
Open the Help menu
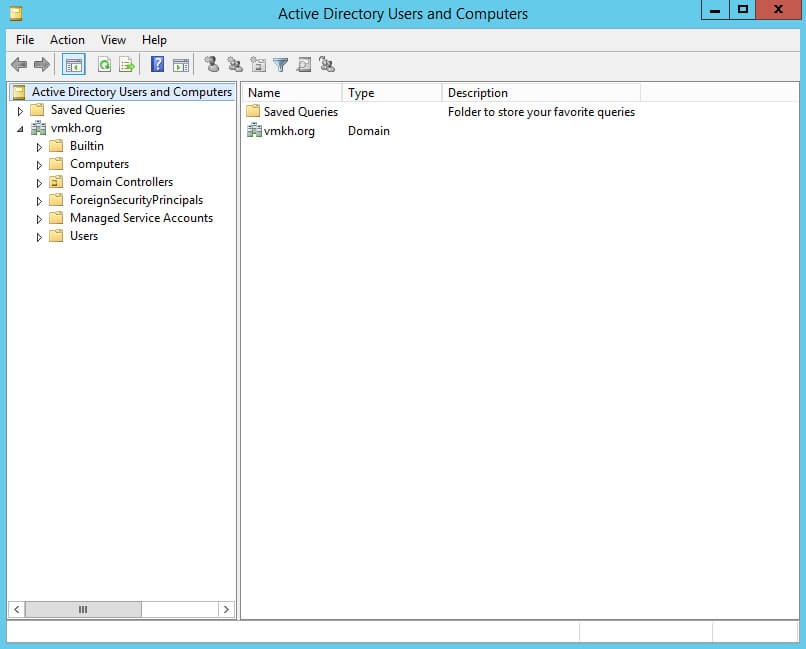tap(154, 40)
